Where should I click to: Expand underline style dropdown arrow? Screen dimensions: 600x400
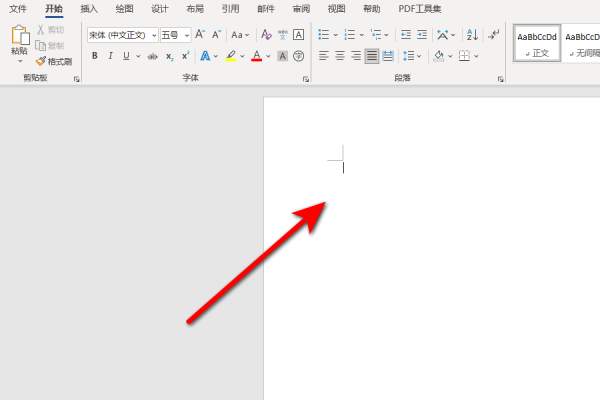click(x=138, y=56)
